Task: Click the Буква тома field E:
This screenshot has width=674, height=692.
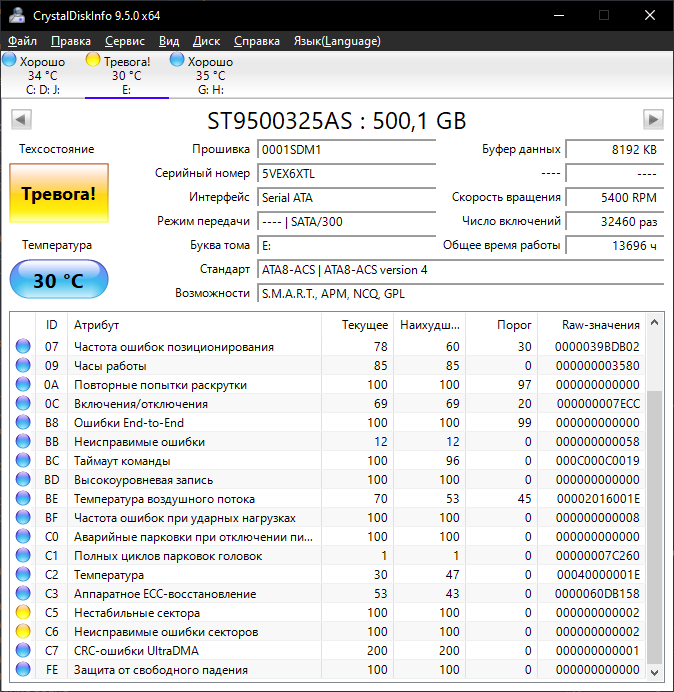Action: point(346,245)
